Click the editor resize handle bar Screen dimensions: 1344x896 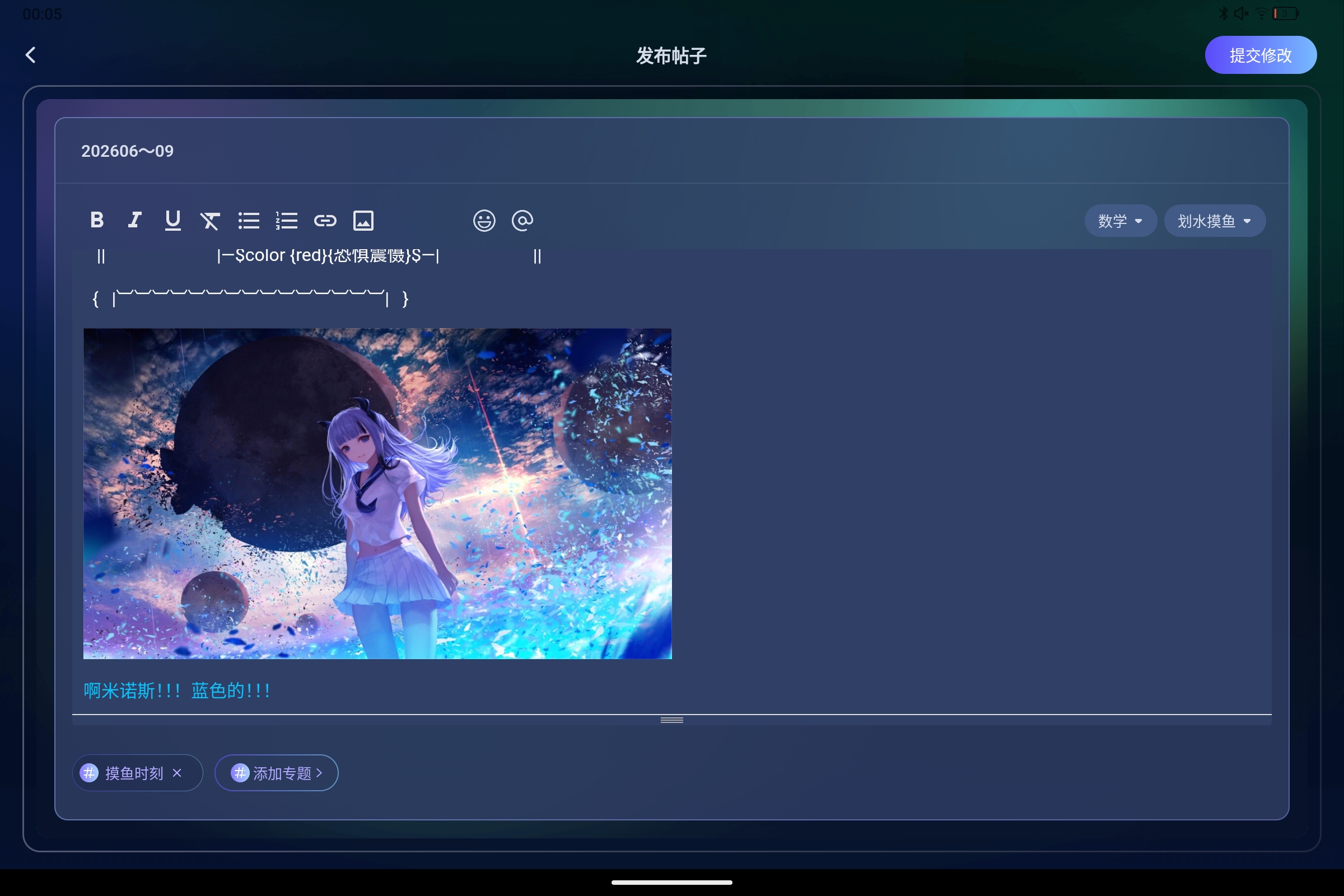pos(672,720)
